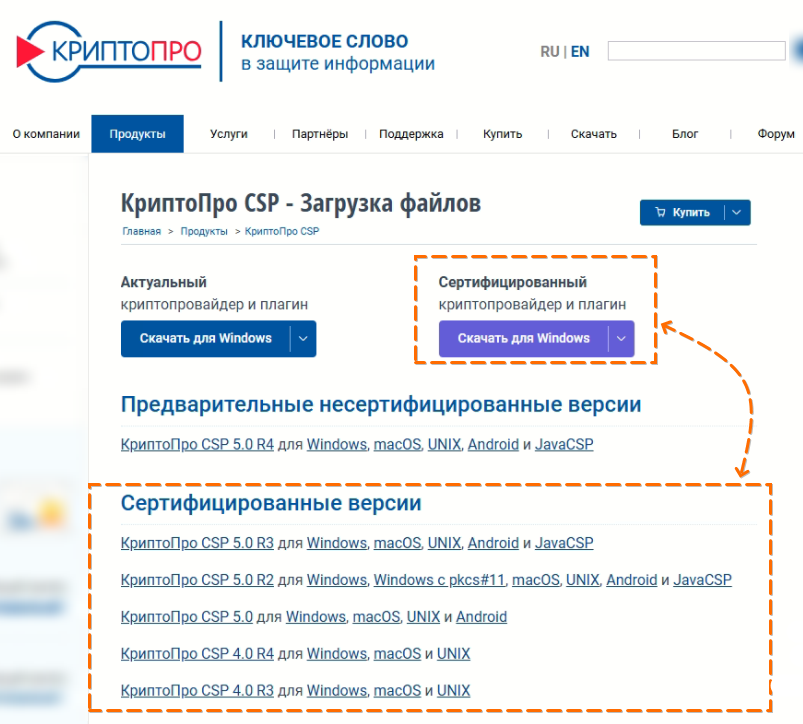Screen dimensions: 803x724
Task: Open the Поддержка menu item
Action: pyautogui.click(x=411, y=134)
